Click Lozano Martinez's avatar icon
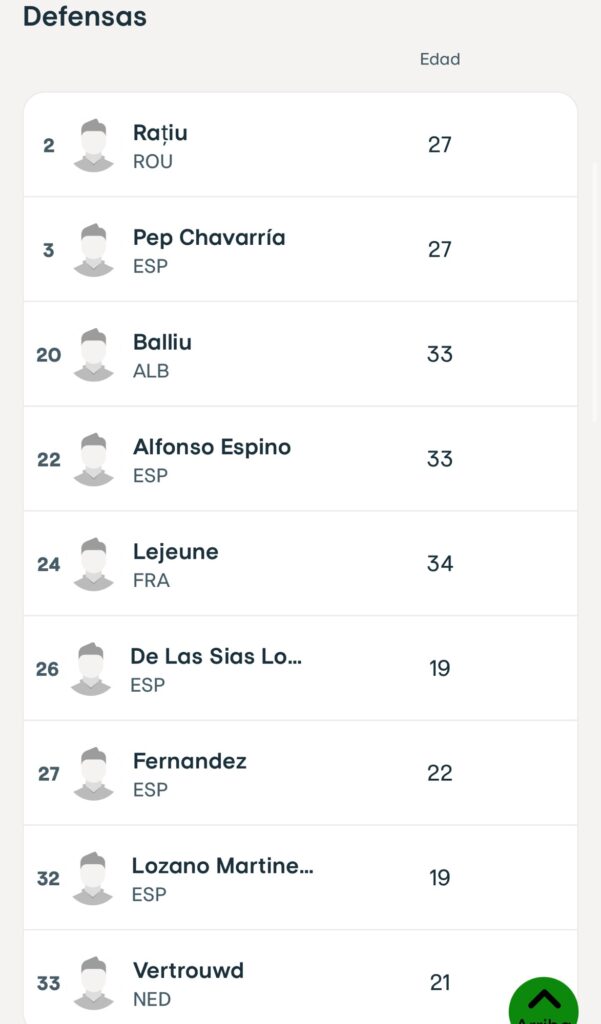The height and width of the screenshot is (1024, 601). (x=93, y=879)
